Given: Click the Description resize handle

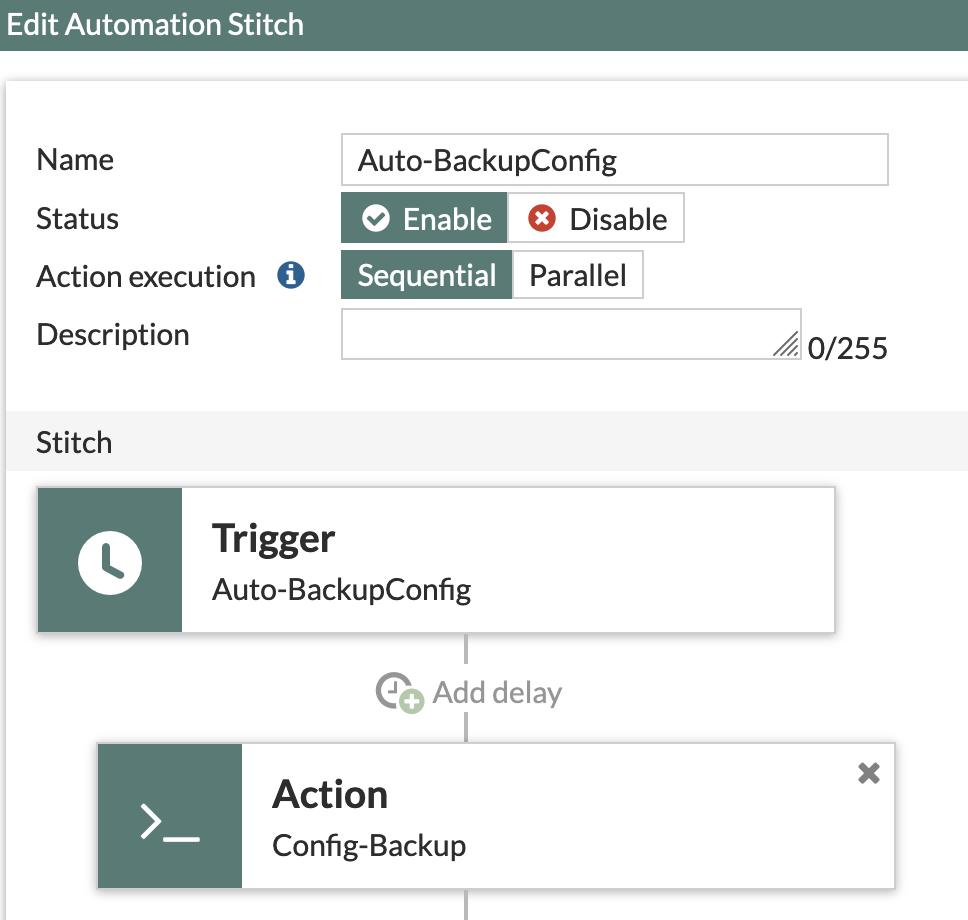Looking at the screenshot, I should 786,345.
